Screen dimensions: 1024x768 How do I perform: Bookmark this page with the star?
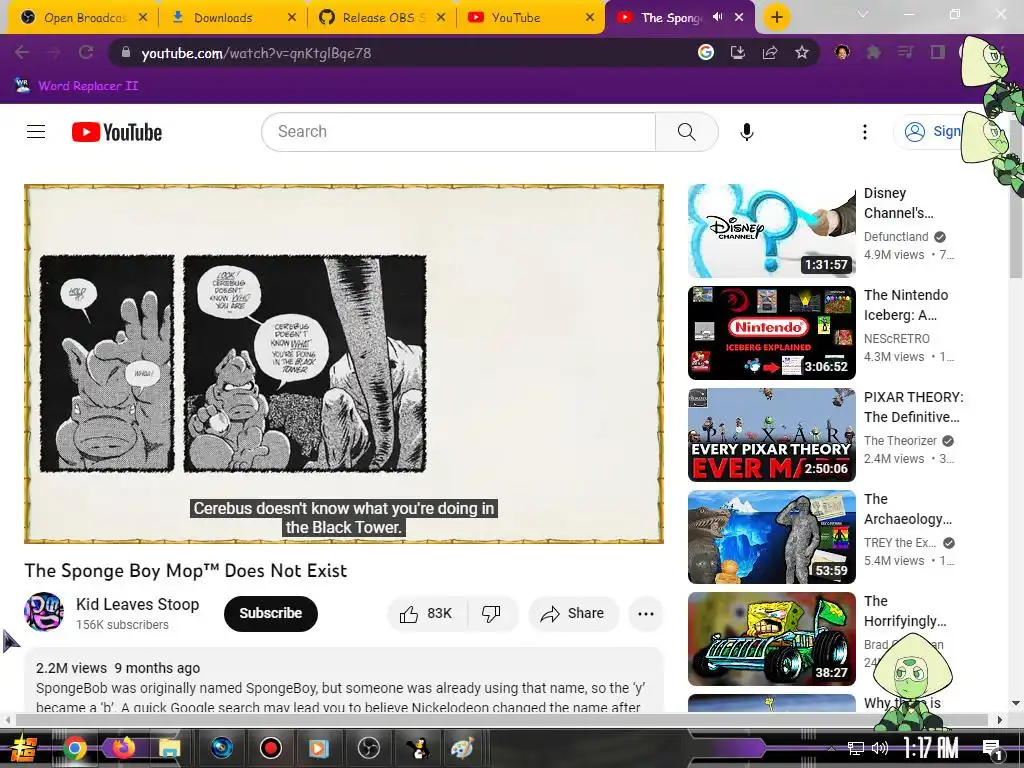pyautogui.click(x=802, y=52)
